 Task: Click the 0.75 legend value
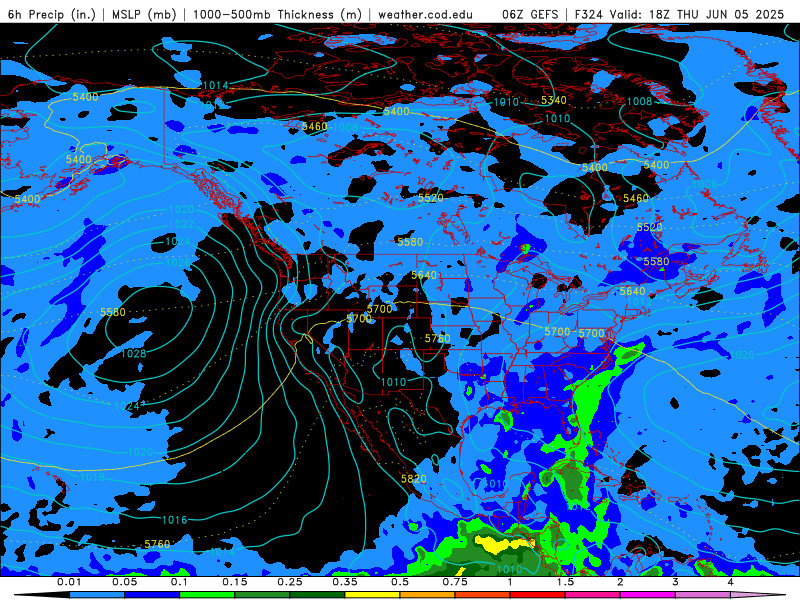tap(455, 582)
